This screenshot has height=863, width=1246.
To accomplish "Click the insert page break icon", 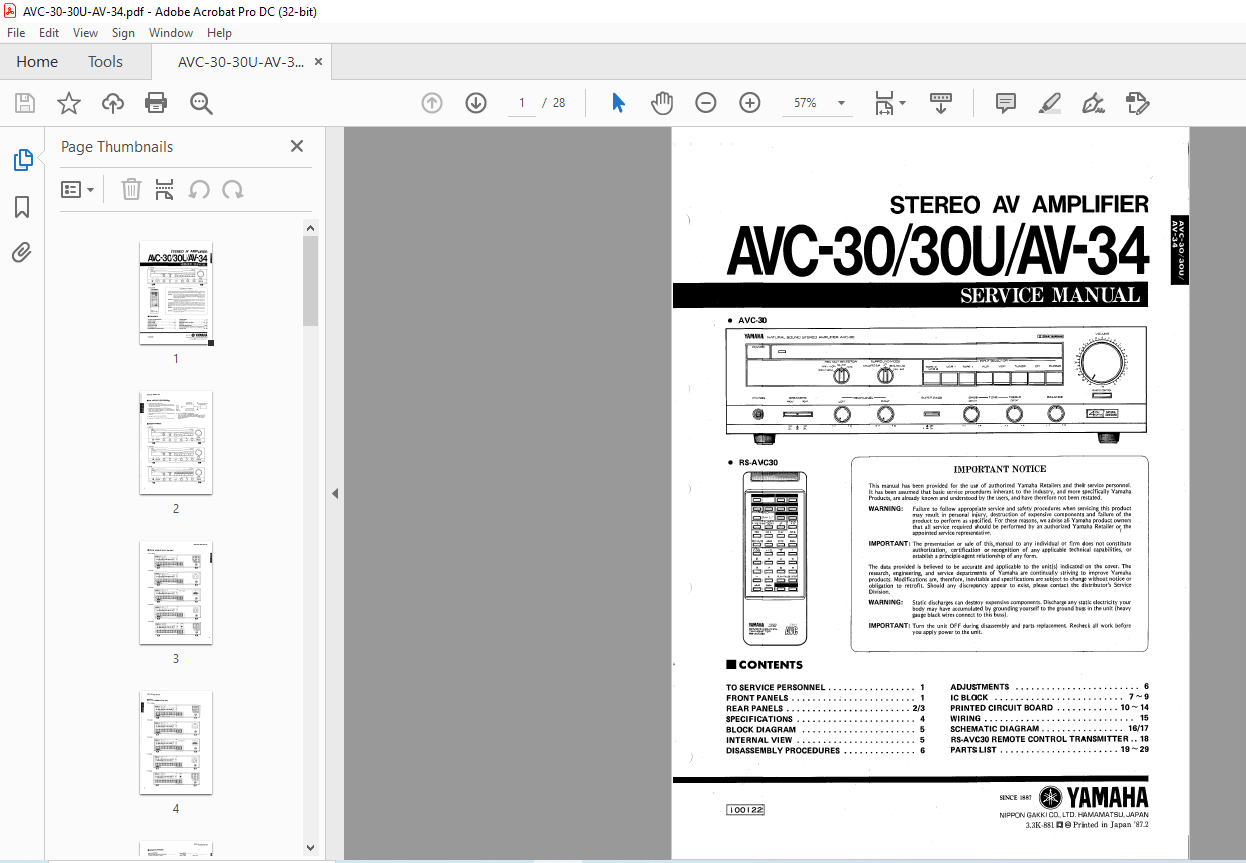I will pos(165,189).
